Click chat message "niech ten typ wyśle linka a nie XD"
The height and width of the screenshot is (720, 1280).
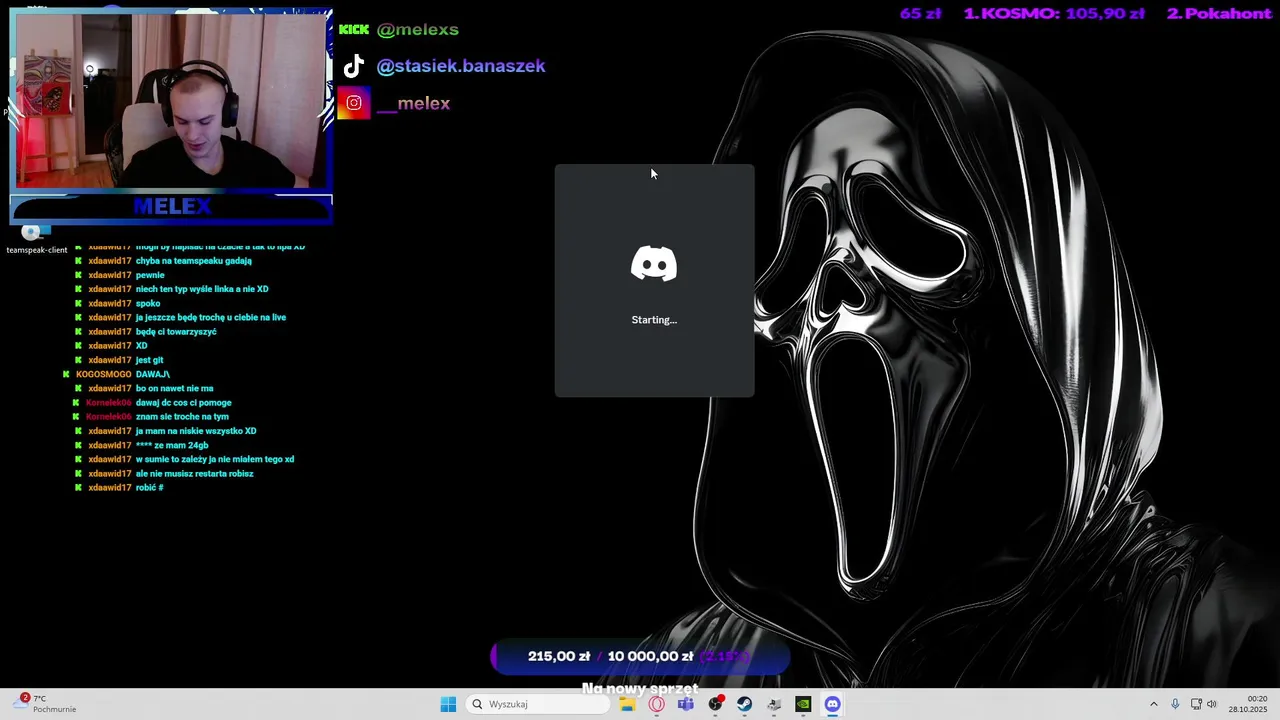click(202, 289)
